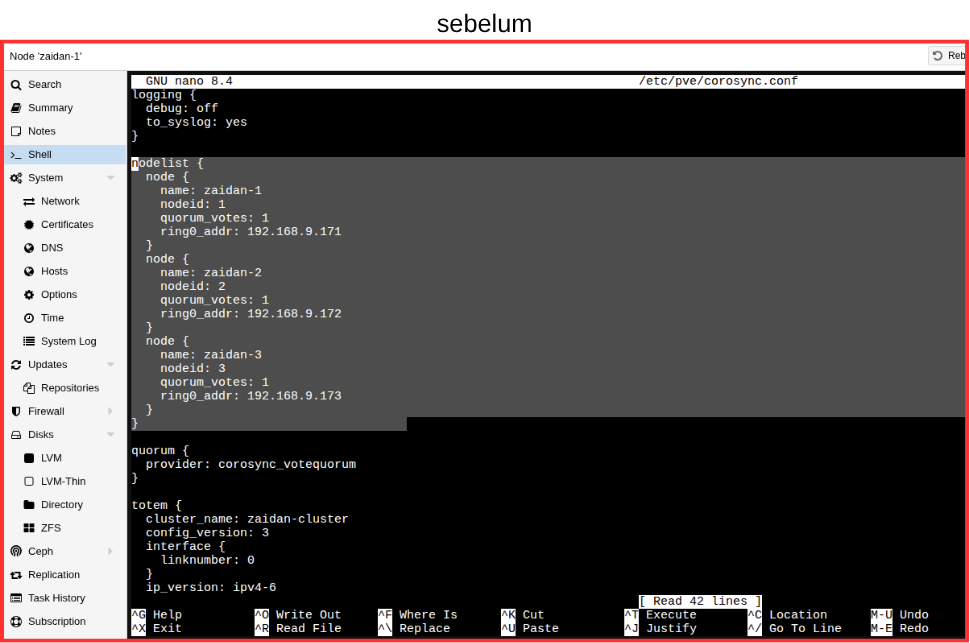Click the DNS globe icon
This screenshot has width=970, height=643.
click(x=29, y=248)
